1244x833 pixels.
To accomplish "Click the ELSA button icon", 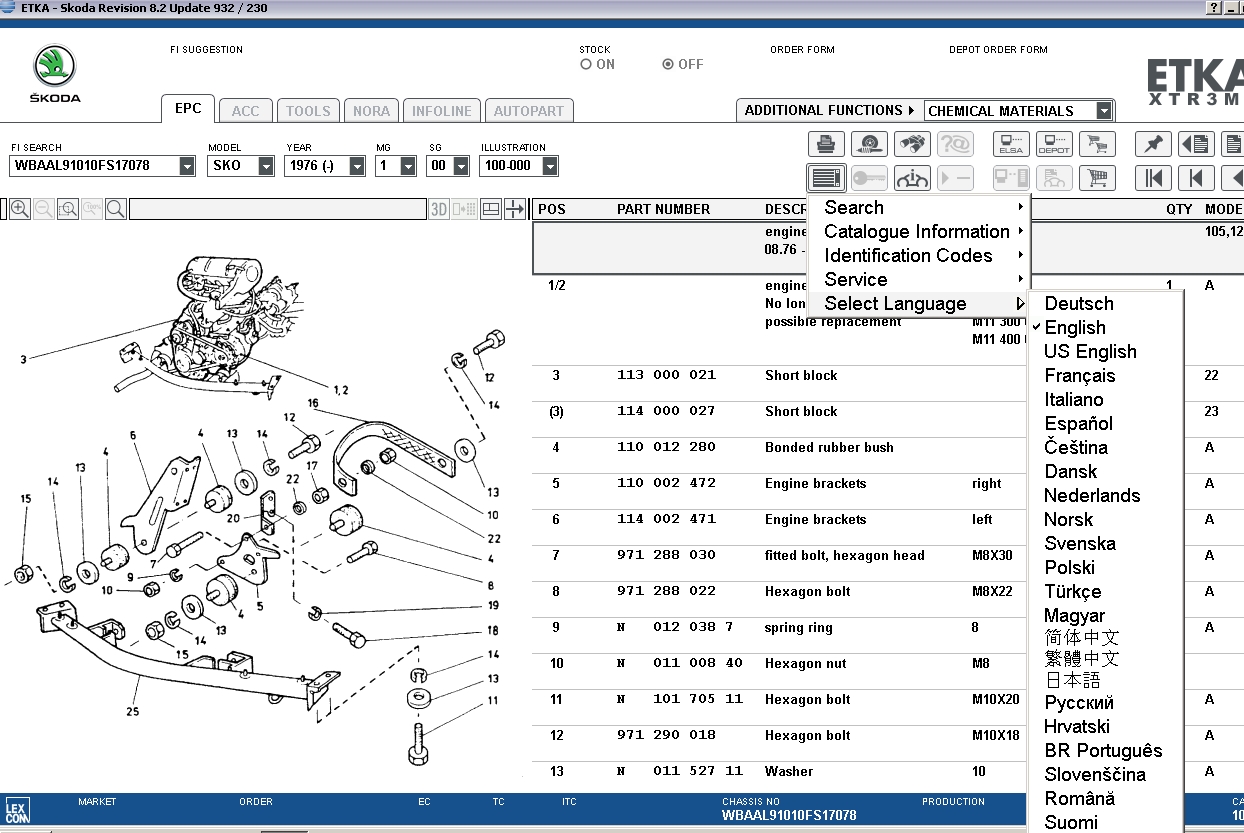I will point(1011,145).
